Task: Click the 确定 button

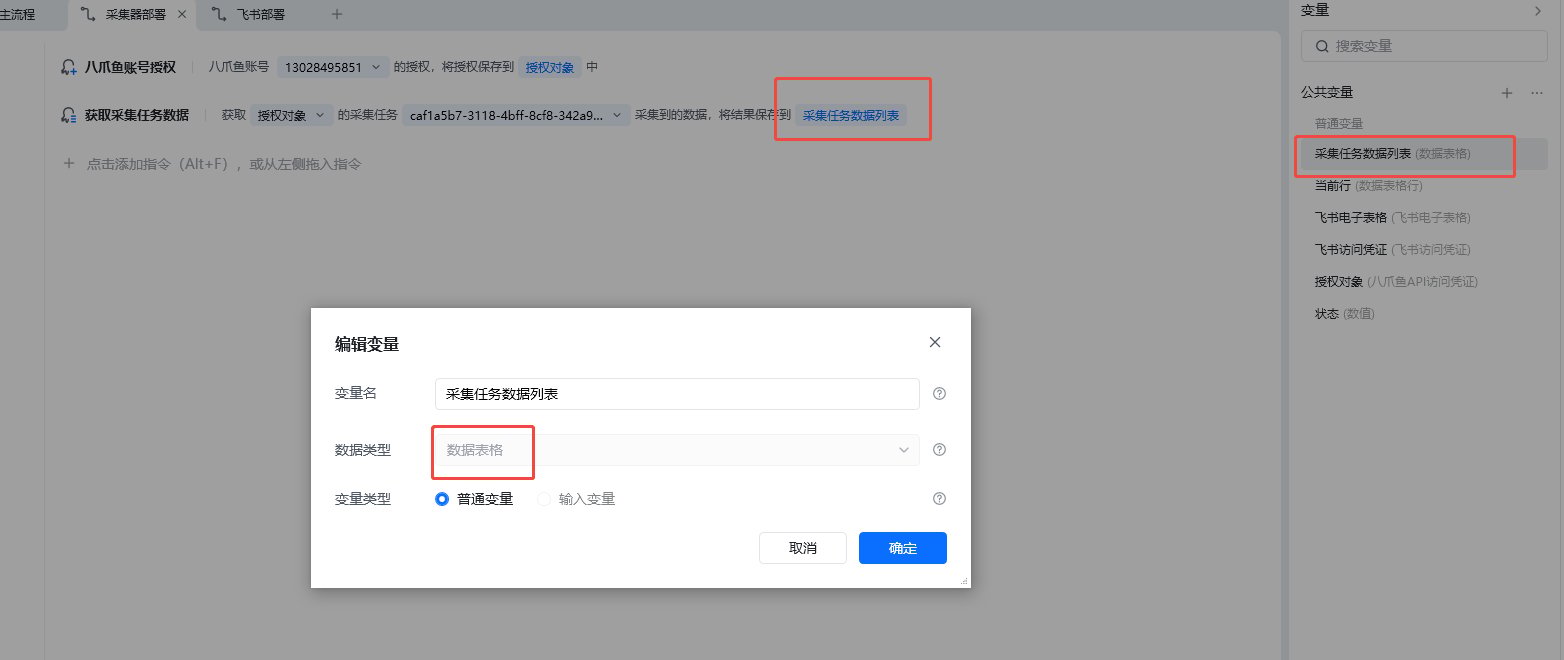Action: tap(903, 548)
